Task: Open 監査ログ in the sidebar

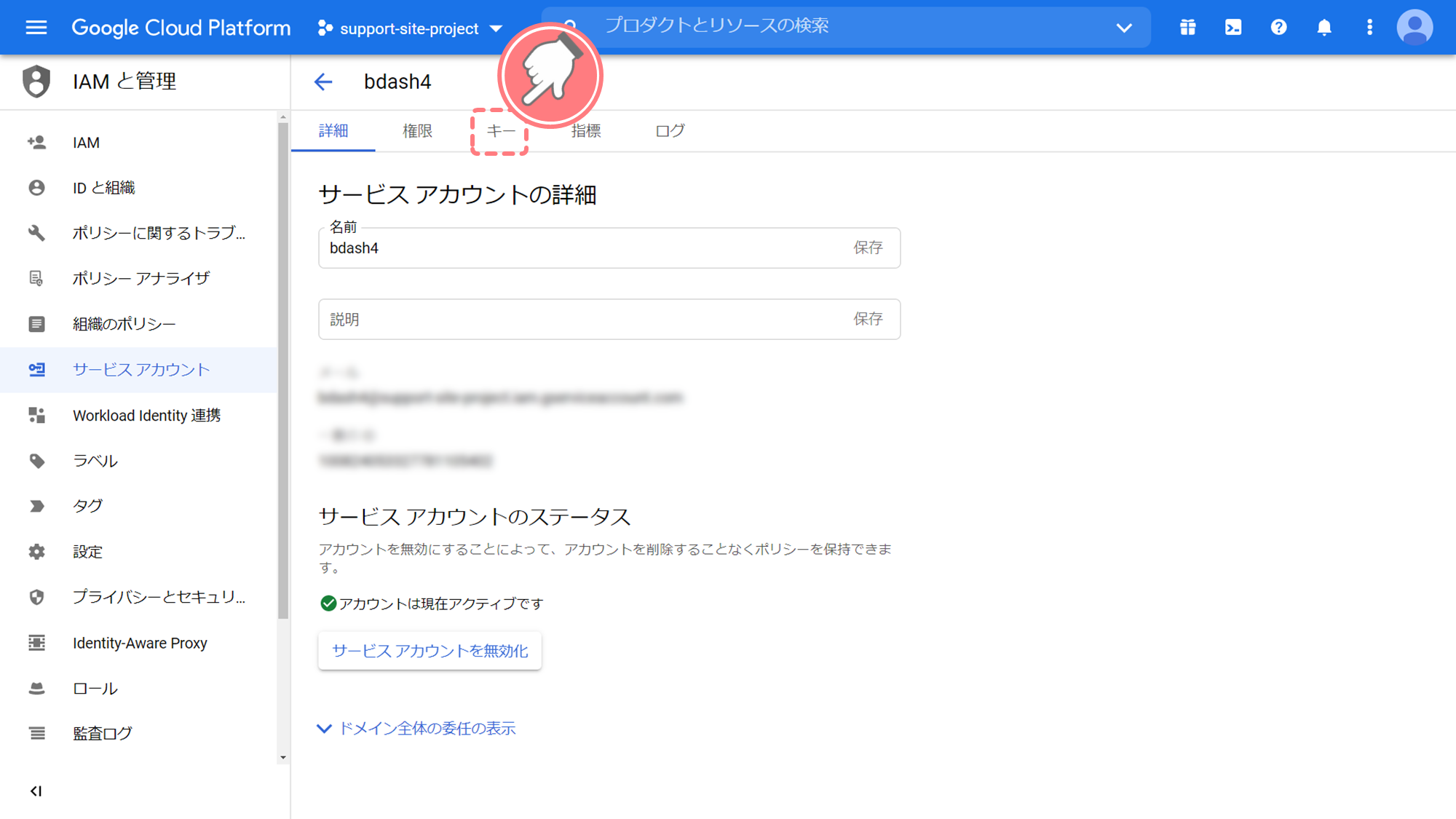Action: 138,733
